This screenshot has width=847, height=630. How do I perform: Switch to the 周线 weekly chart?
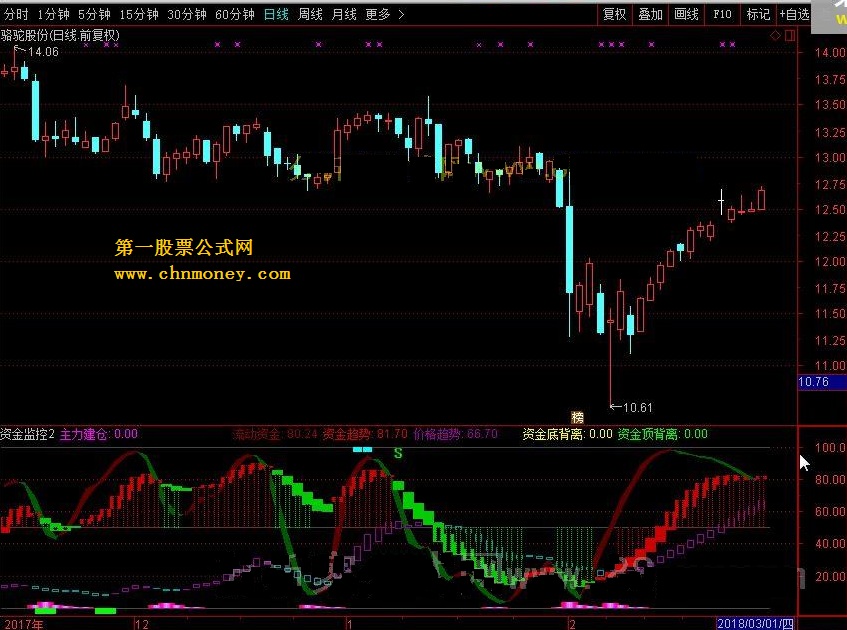310,15
